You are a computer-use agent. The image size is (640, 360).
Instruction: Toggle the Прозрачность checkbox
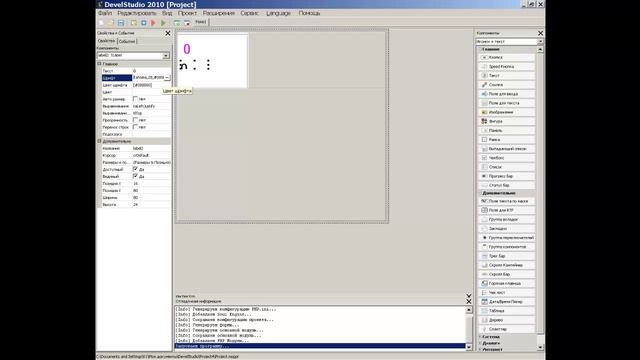tap(135, 120)
